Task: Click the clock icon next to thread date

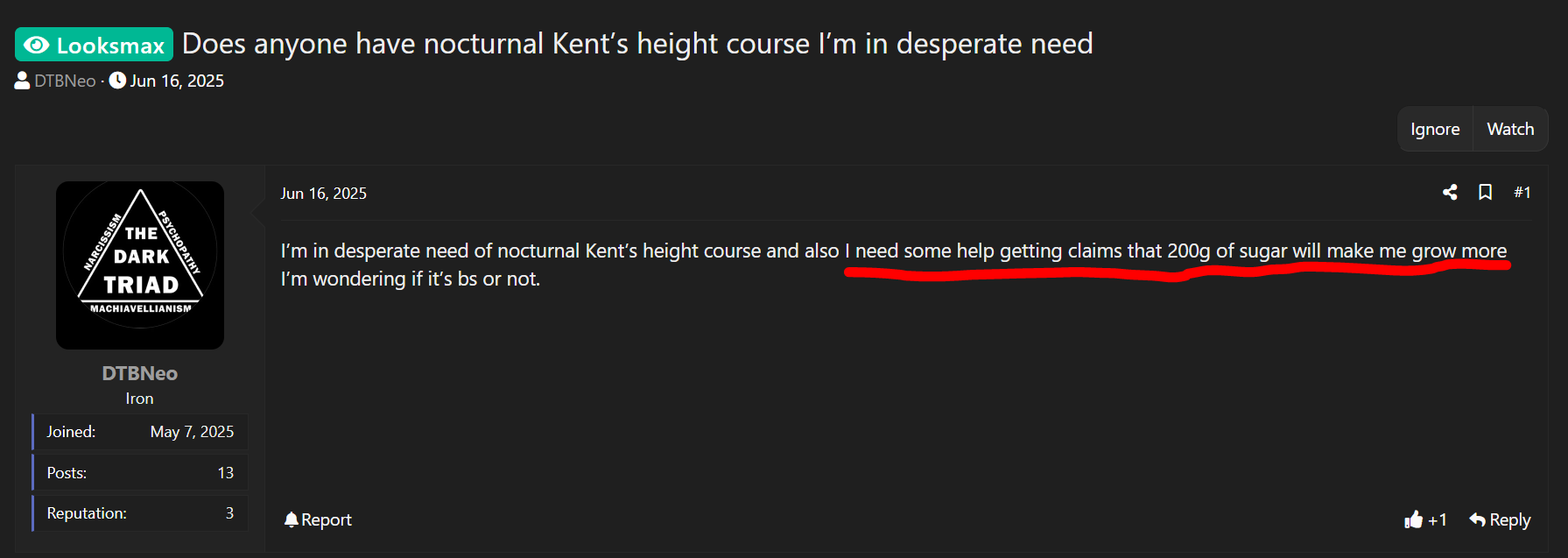Action: tap(117, 81)
